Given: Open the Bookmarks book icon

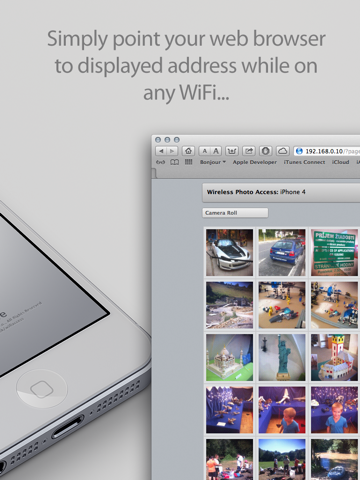Looking at the screenshot, I should [x=175, y=162].
